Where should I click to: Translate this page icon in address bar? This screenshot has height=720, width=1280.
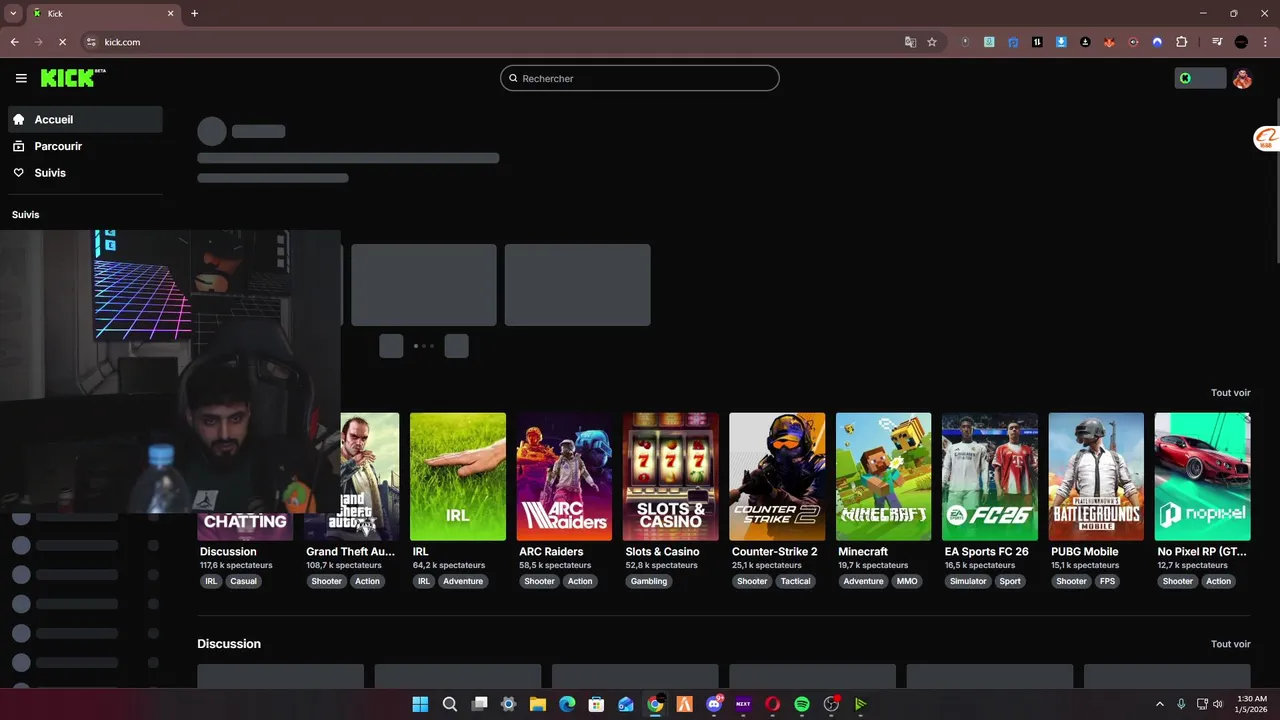pos(910,42)
